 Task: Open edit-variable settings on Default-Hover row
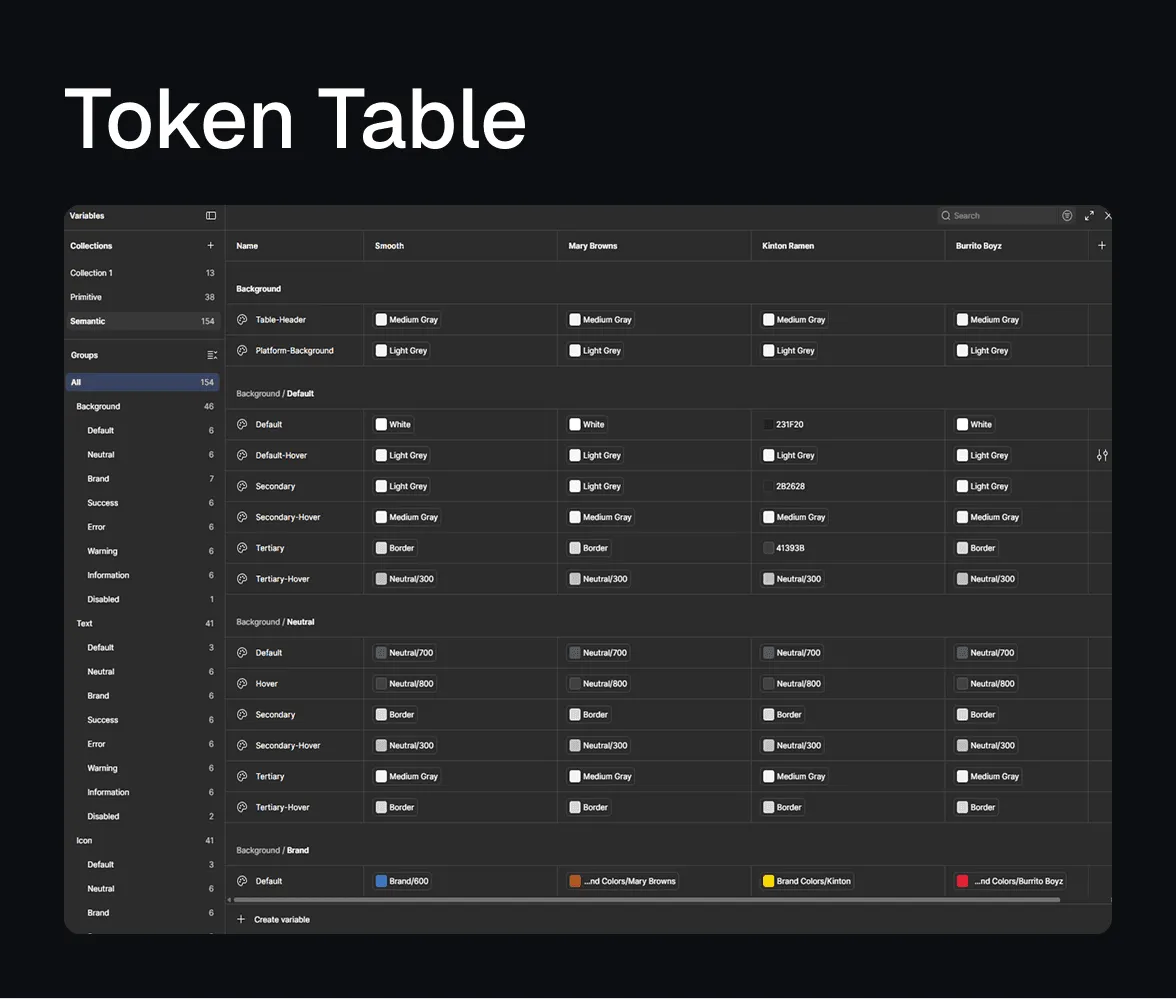pyautogui.click(x=1102, y=455)
